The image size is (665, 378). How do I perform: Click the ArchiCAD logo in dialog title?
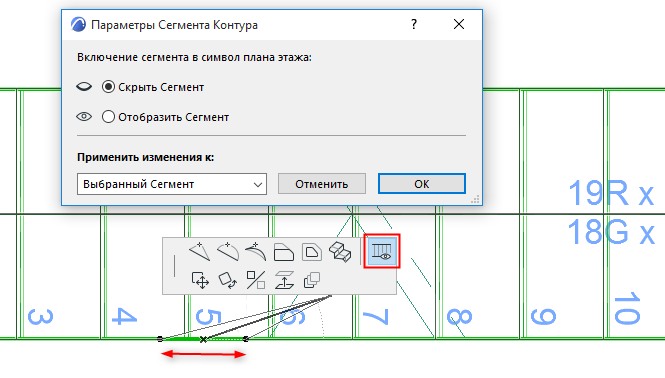pyautogui.click(x=78, y=24)
